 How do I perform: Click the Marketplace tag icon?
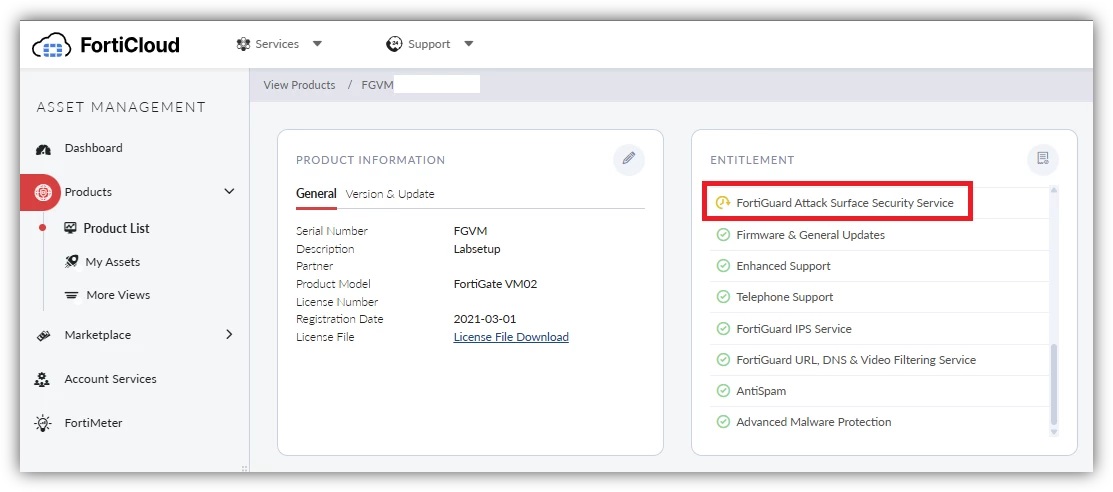coord(43,335)
